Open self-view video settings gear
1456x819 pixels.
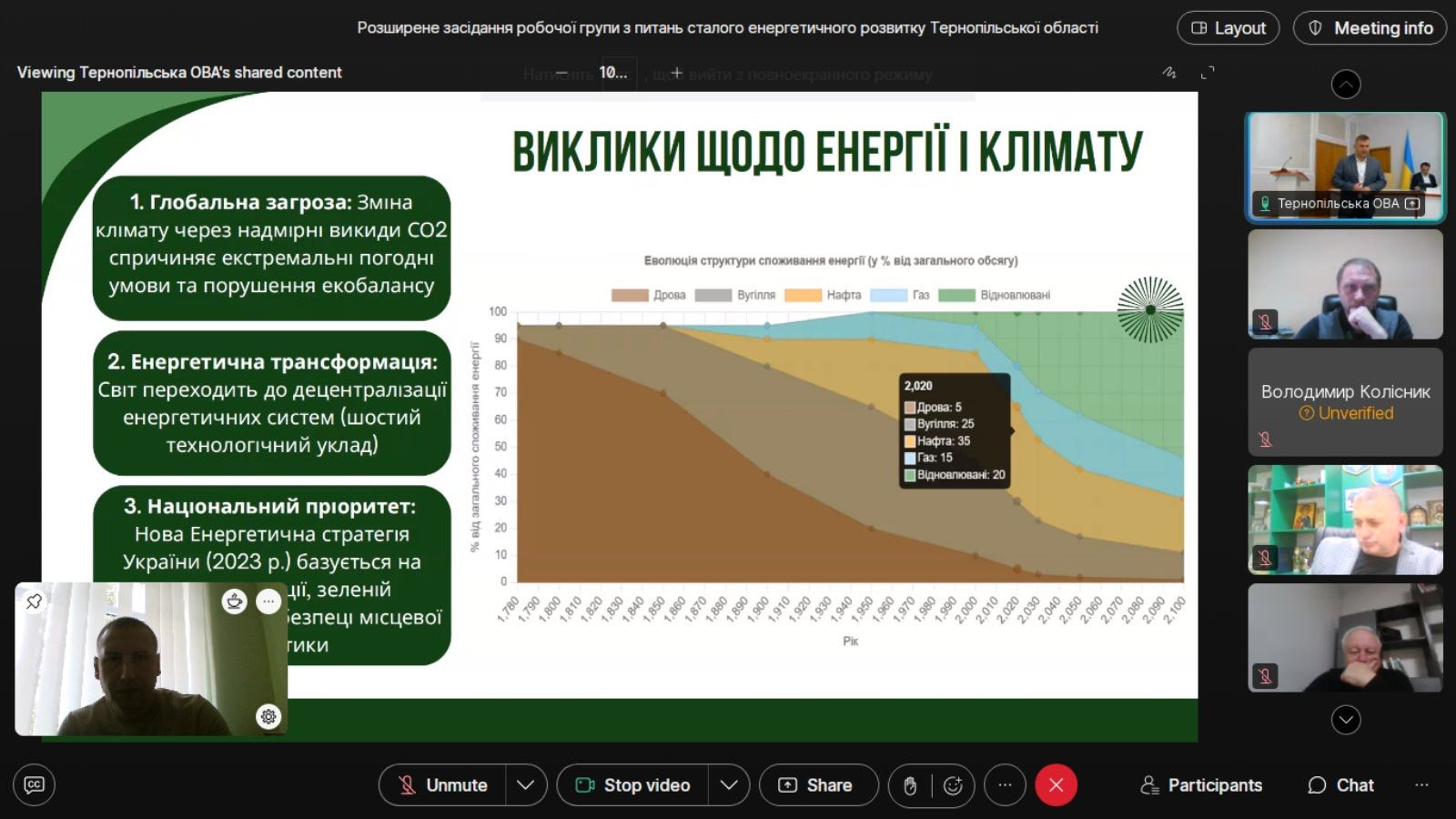tap(268, 717)
